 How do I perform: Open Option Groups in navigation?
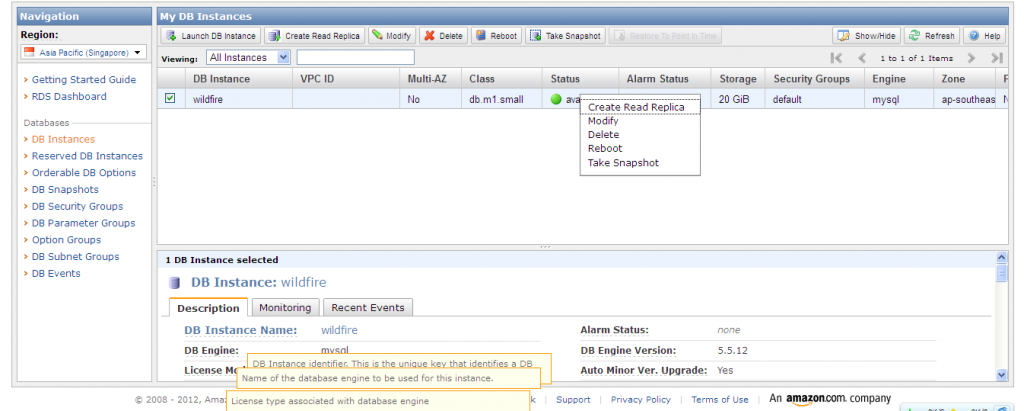point(66,240)
